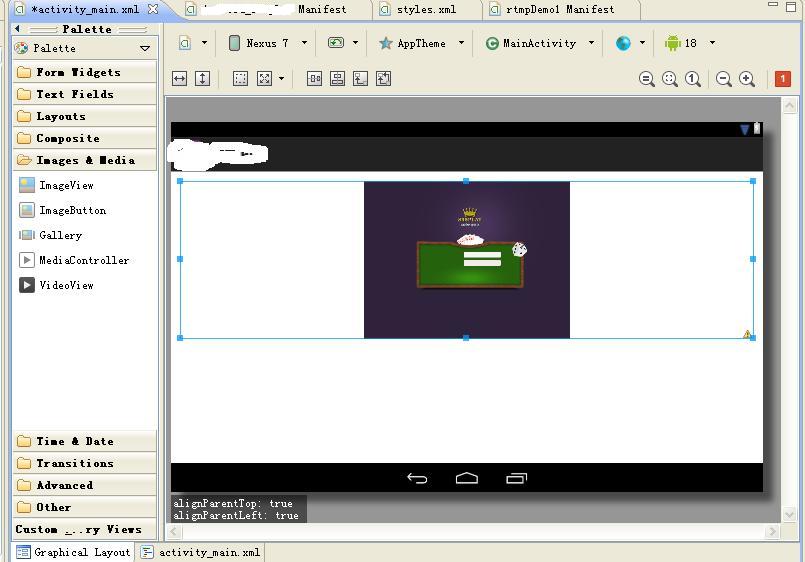805x562 pixels.
Task: Open the Layouts palette category
Action: point(61,116)
